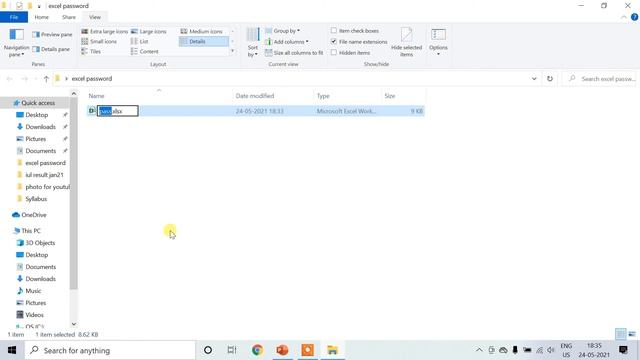This screenshot has height=360, width=640.
Task: Open the address bar history dropdown
Action: point(534,79)
